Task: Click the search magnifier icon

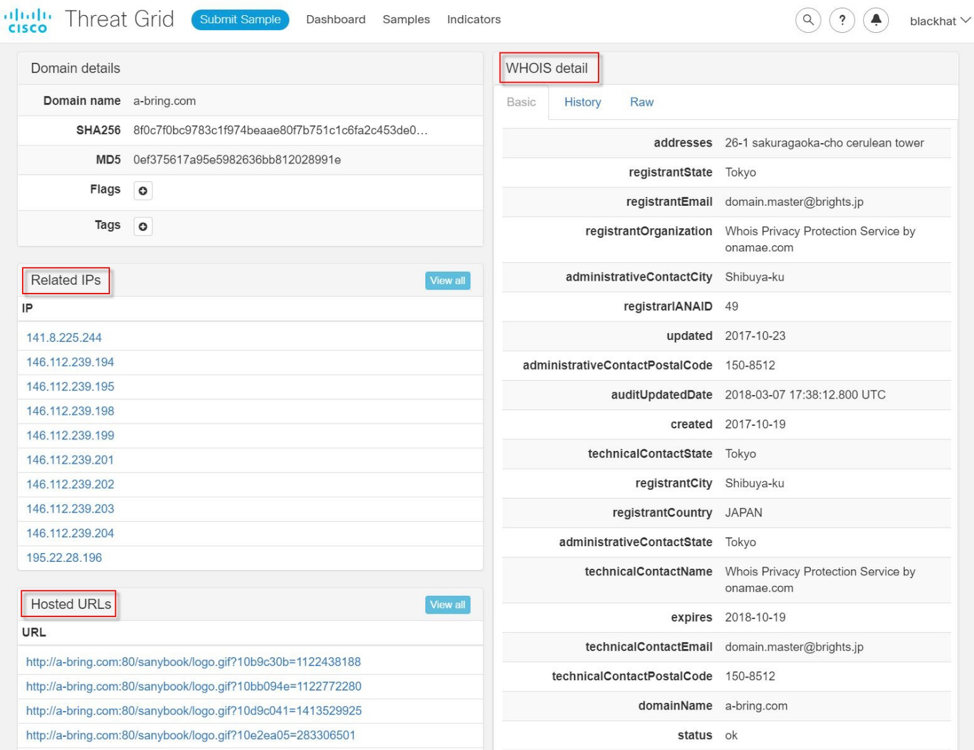Action: point(808,20)
